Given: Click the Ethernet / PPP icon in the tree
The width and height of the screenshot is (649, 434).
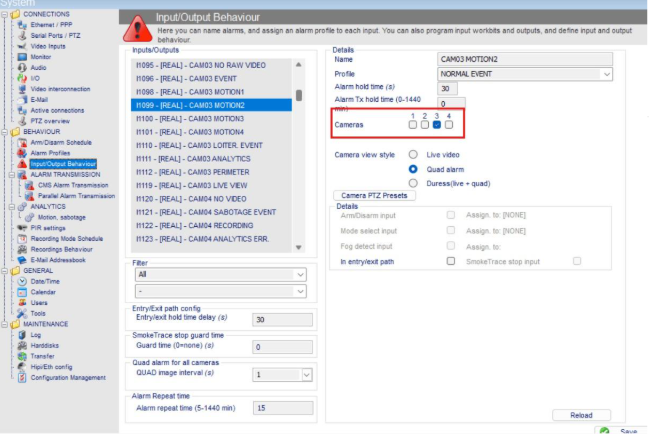Looking at the screenshot, I should click(x=23, y=26).
